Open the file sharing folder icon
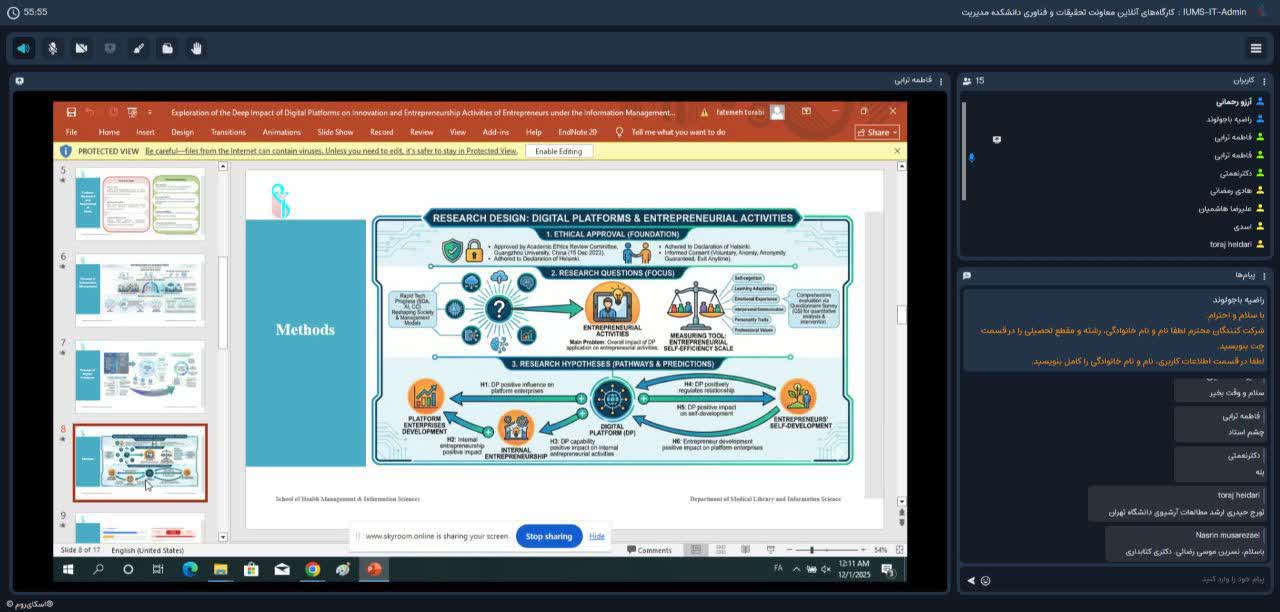The width and height of the screenshot is (1280, 612). pyautogui.click(x=167, y=48)
